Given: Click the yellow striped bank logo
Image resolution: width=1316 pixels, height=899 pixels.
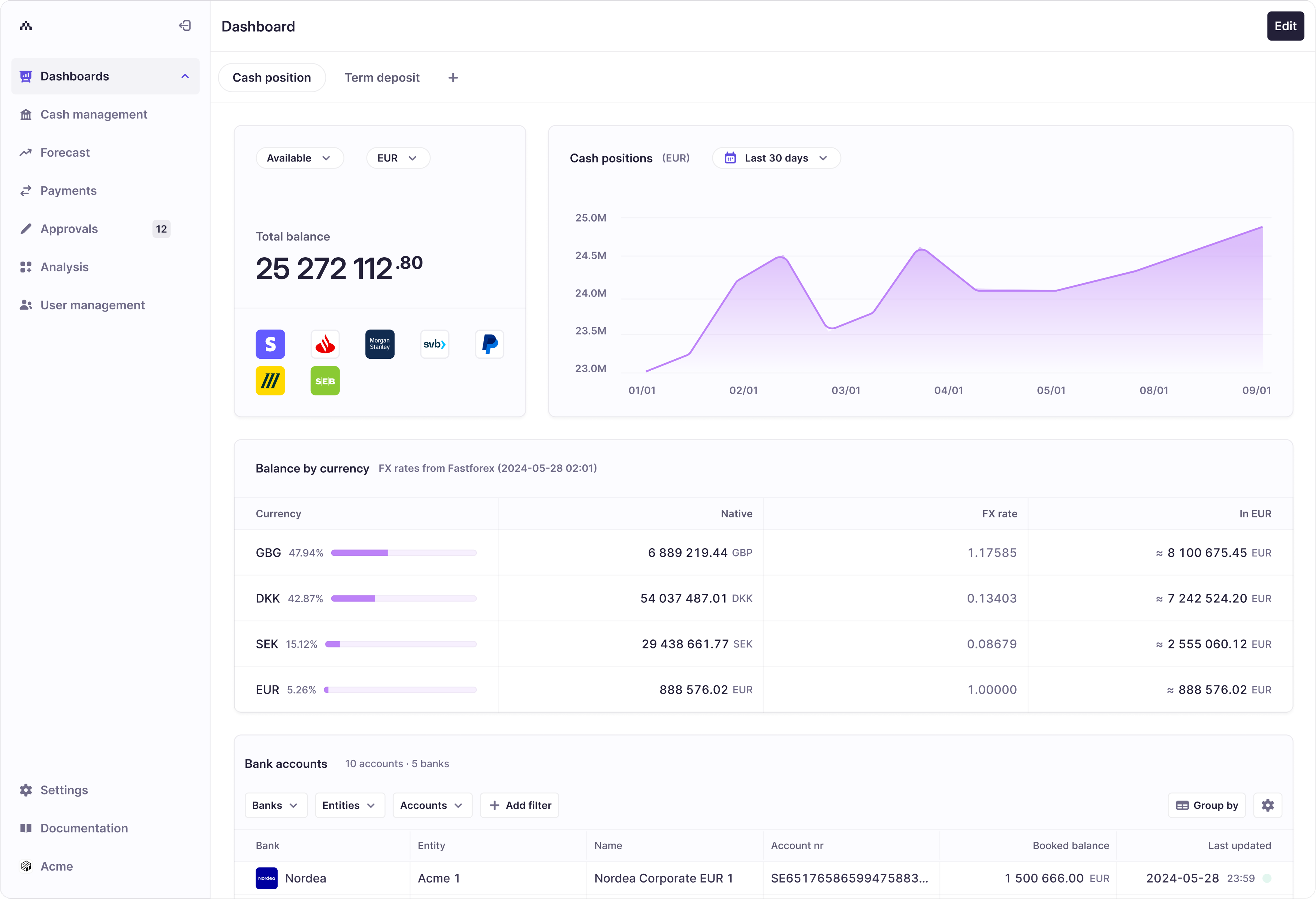Looking at the screenshot, I should [270, 381].
